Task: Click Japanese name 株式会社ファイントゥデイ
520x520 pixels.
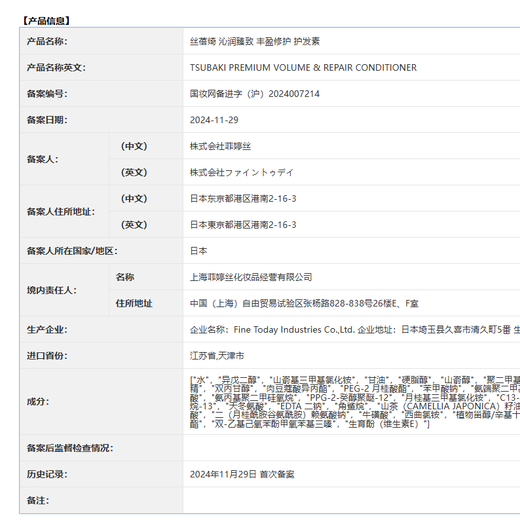Action: (x=242, y=172)
